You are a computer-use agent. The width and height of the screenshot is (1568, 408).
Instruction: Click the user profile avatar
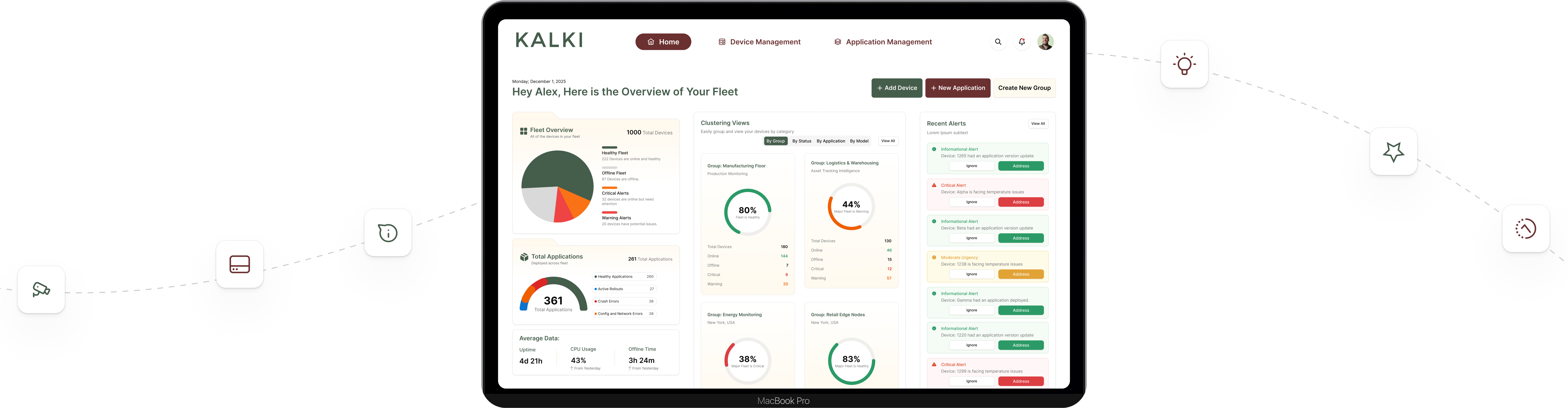[x=1045, y=42]
